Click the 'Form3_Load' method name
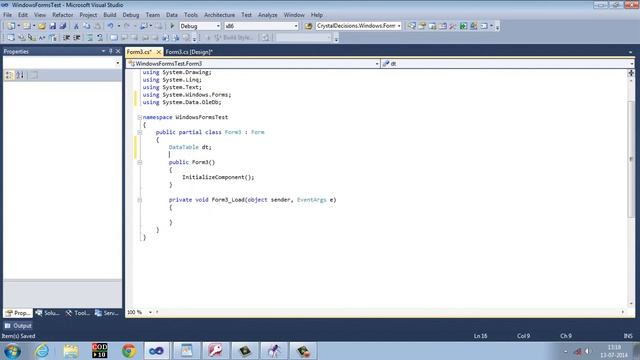 (x=228, y=200)
